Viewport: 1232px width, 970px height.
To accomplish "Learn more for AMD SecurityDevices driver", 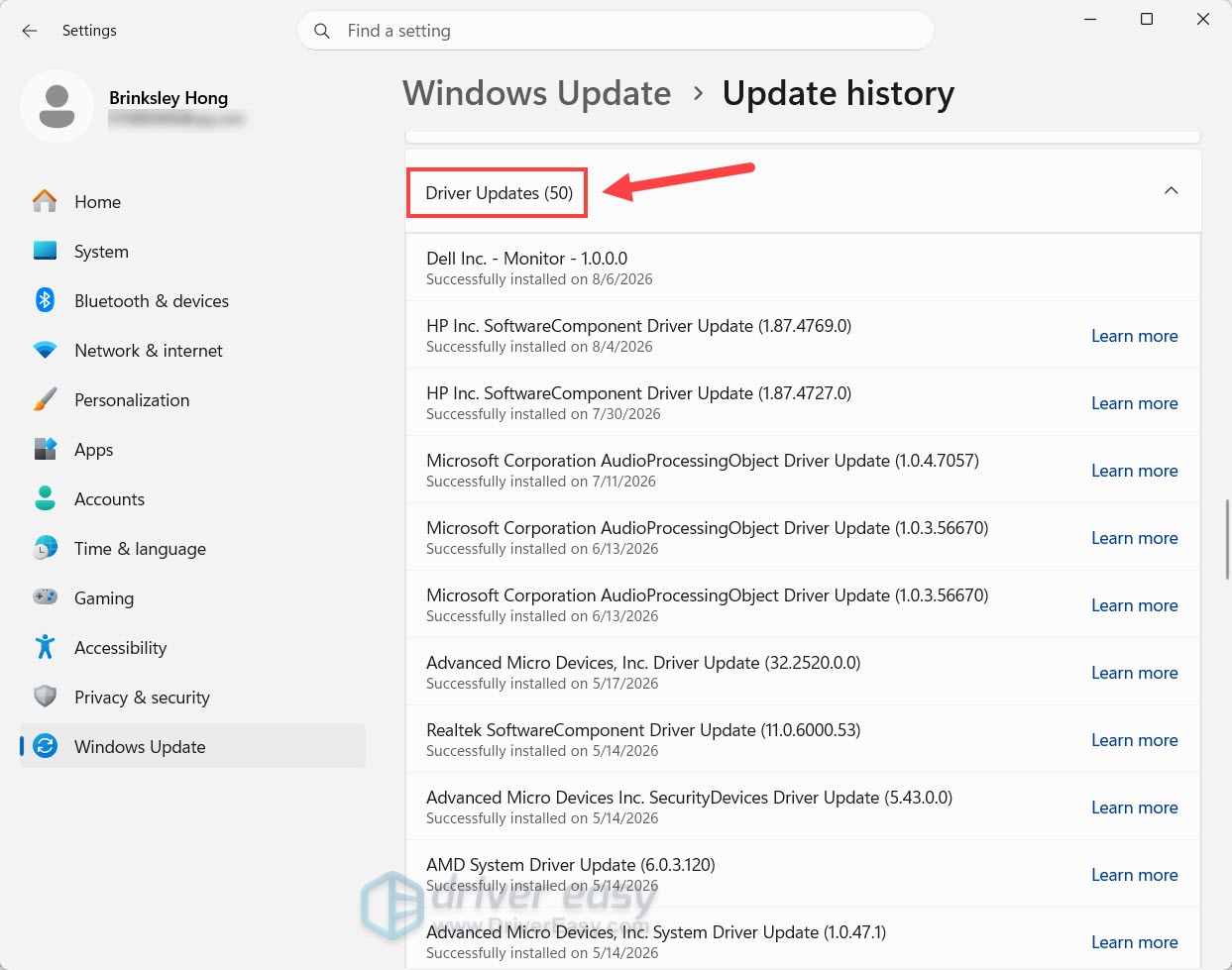I will (x=1134, y=808).
